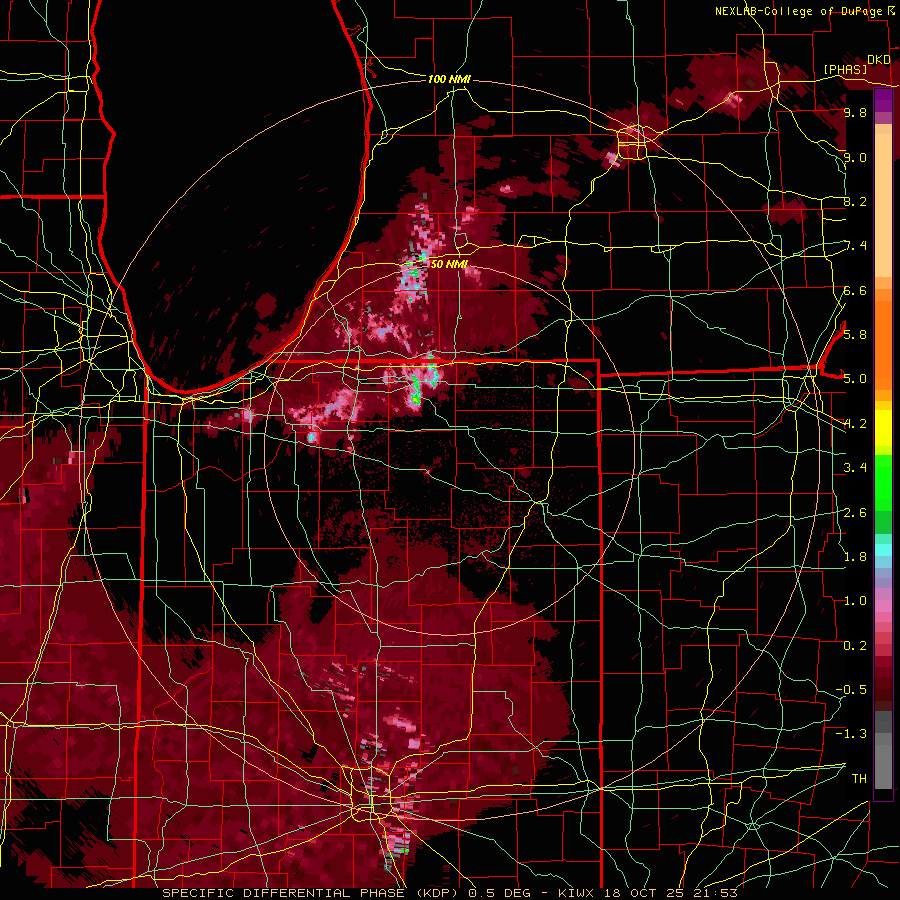Click the 2.6 scale value

tap(855, 513)
